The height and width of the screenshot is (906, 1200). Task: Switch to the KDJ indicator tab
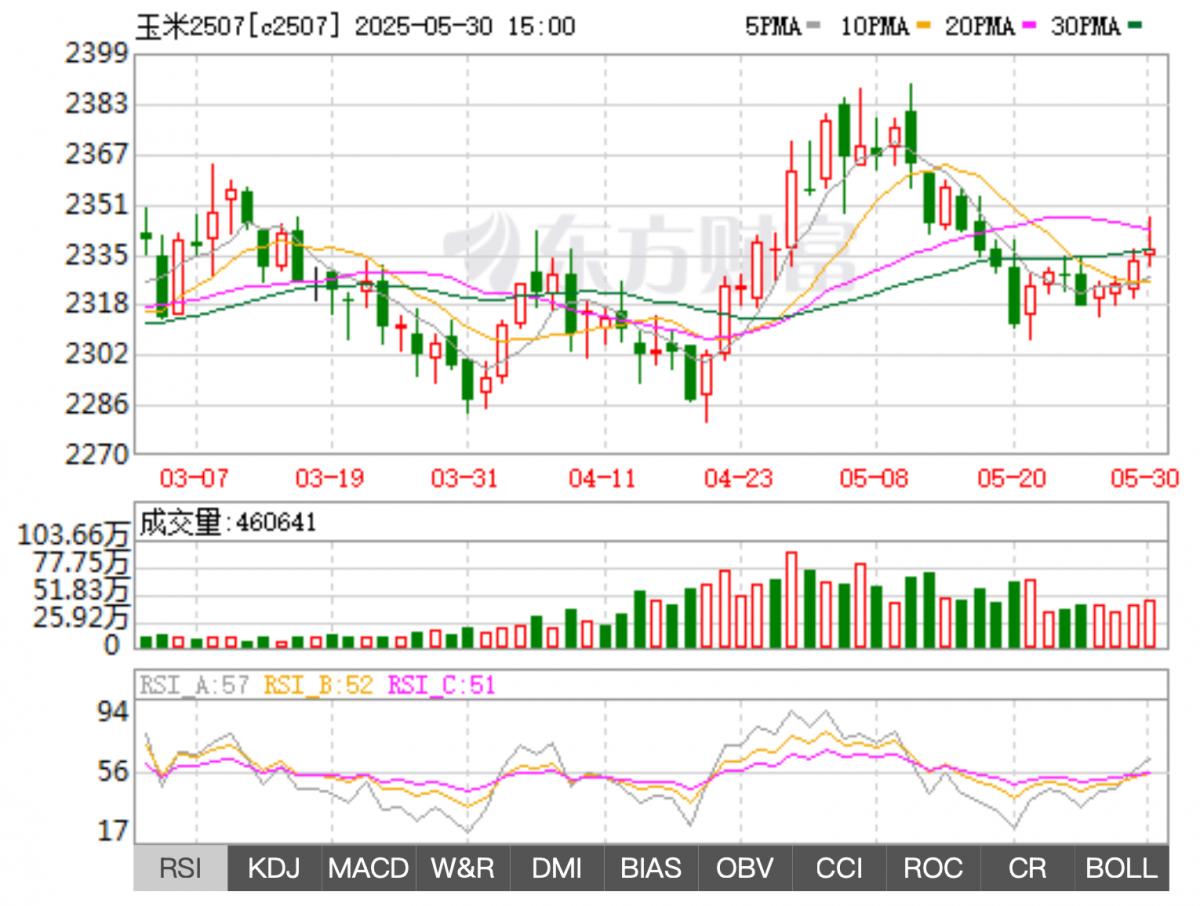pos(274,868)
